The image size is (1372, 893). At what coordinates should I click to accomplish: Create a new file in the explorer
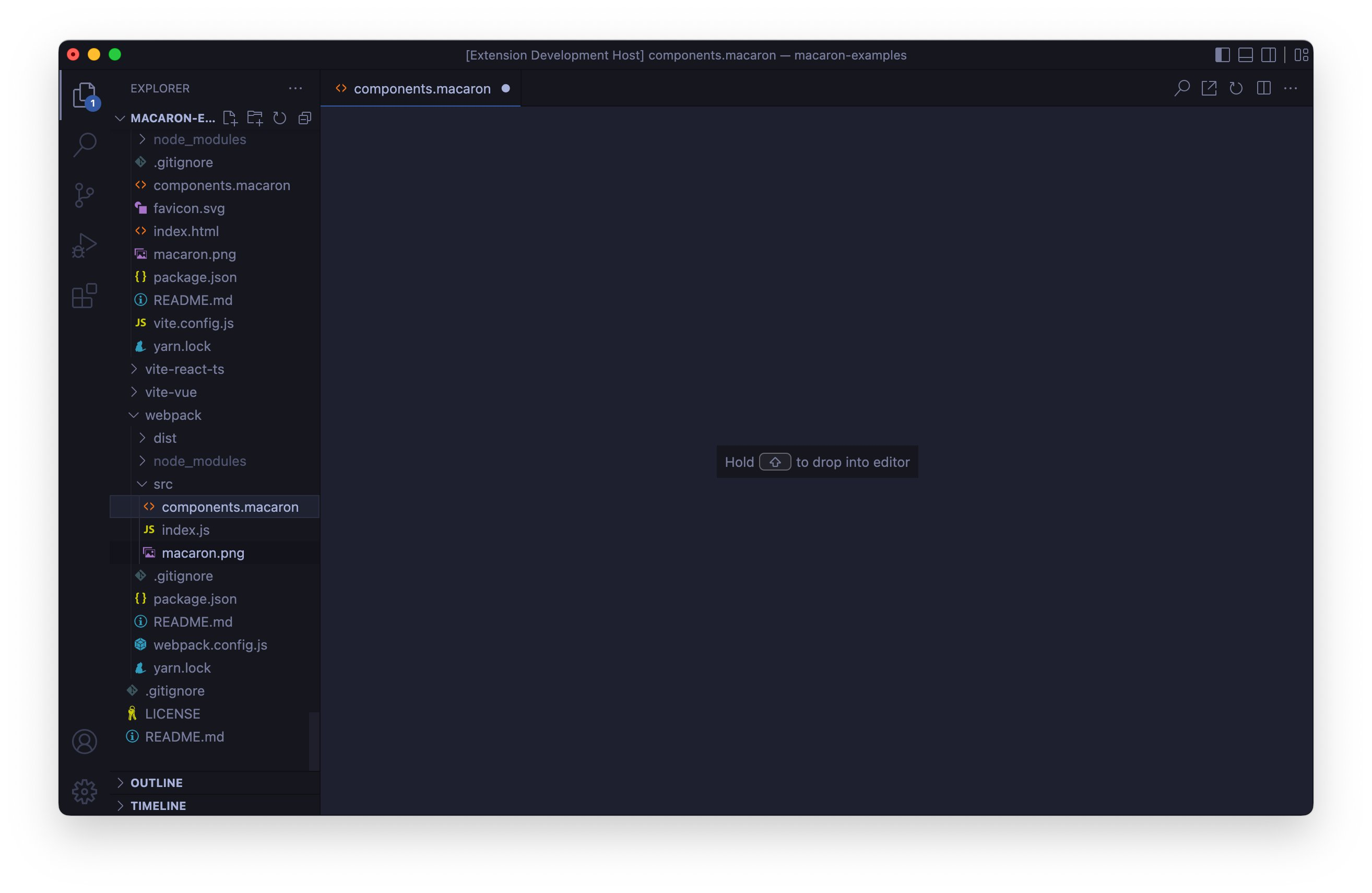coord(230,118)
